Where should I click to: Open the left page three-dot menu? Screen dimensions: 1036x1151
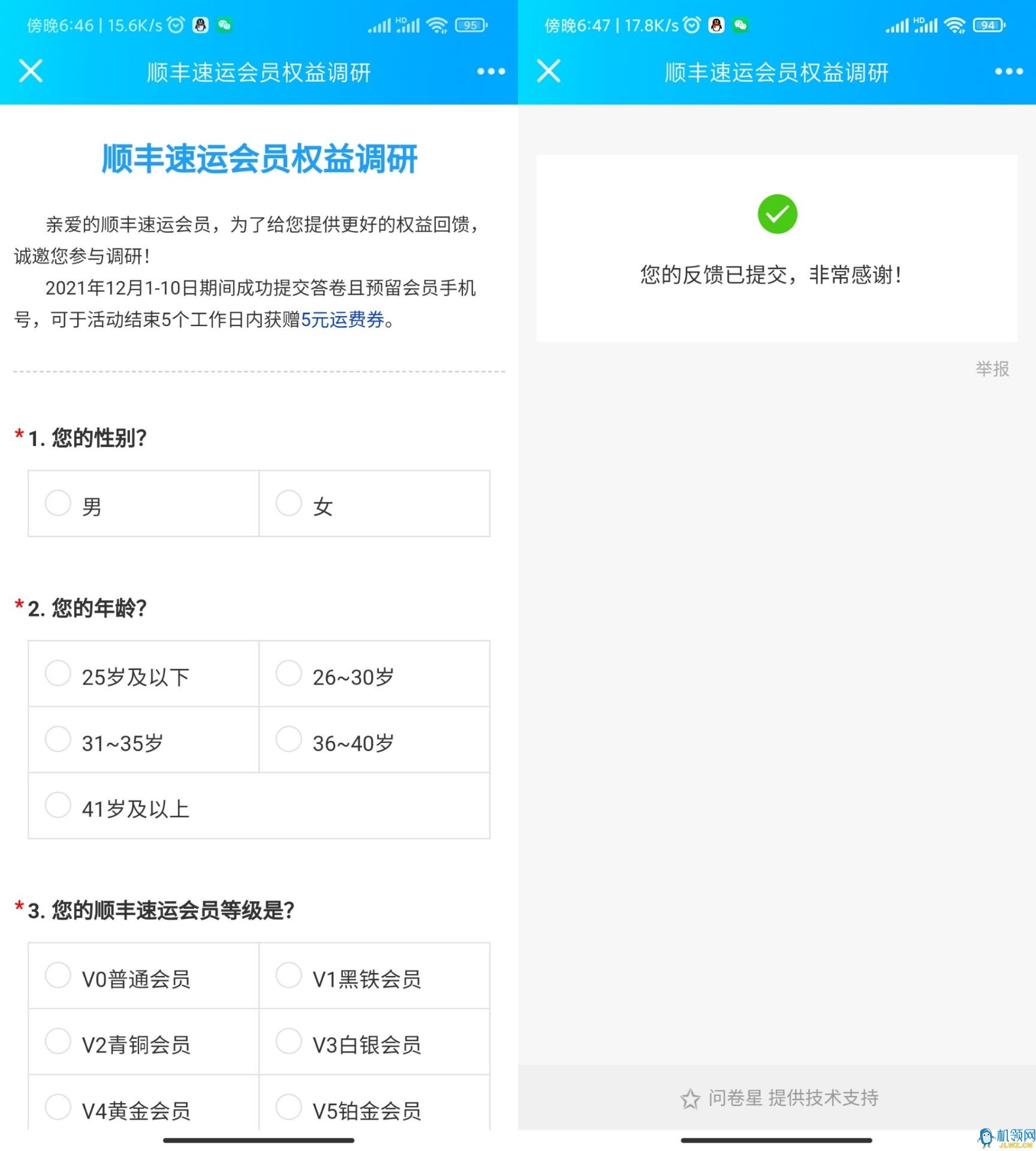491,71
